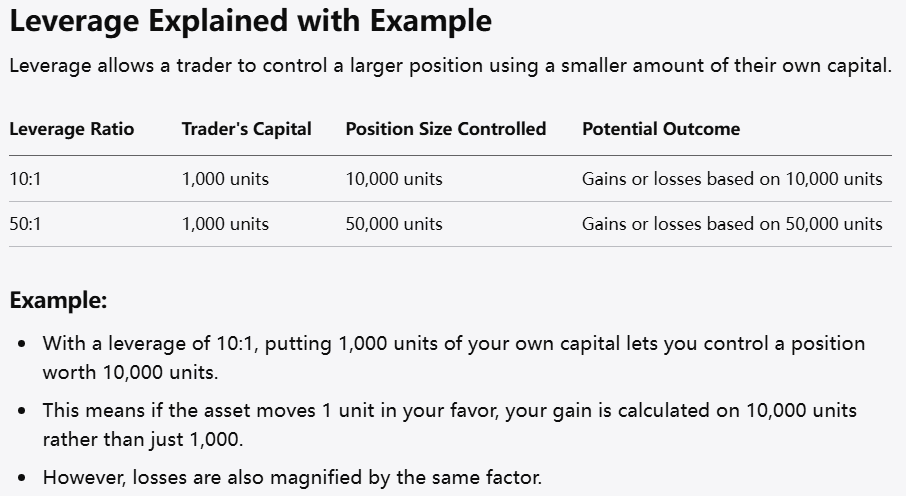Click the bullet dot before "With a leverage"
906x496 pixels.
[x=22, y=344]
